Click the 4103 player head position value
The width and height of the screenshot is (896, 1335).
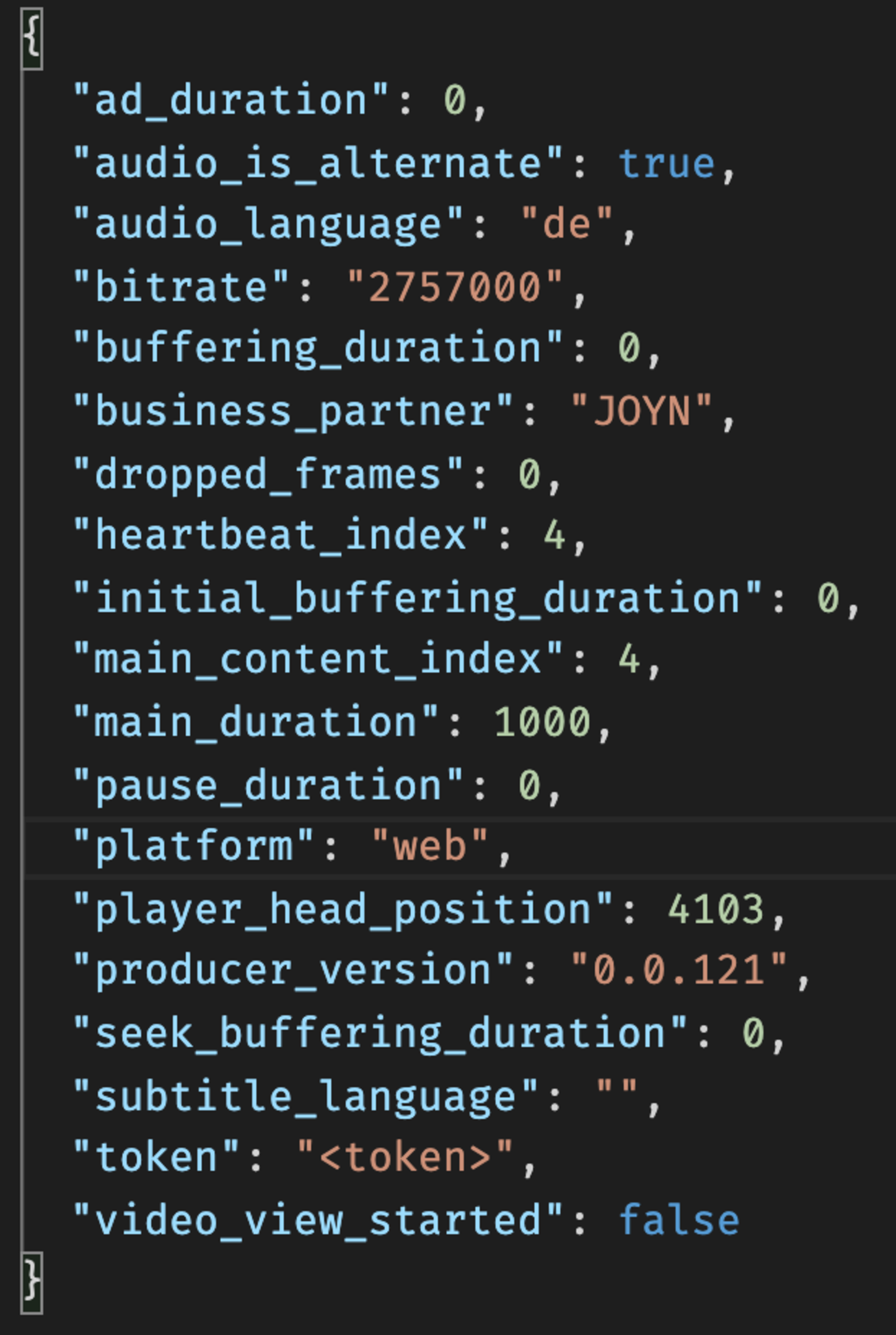point(715,909)
